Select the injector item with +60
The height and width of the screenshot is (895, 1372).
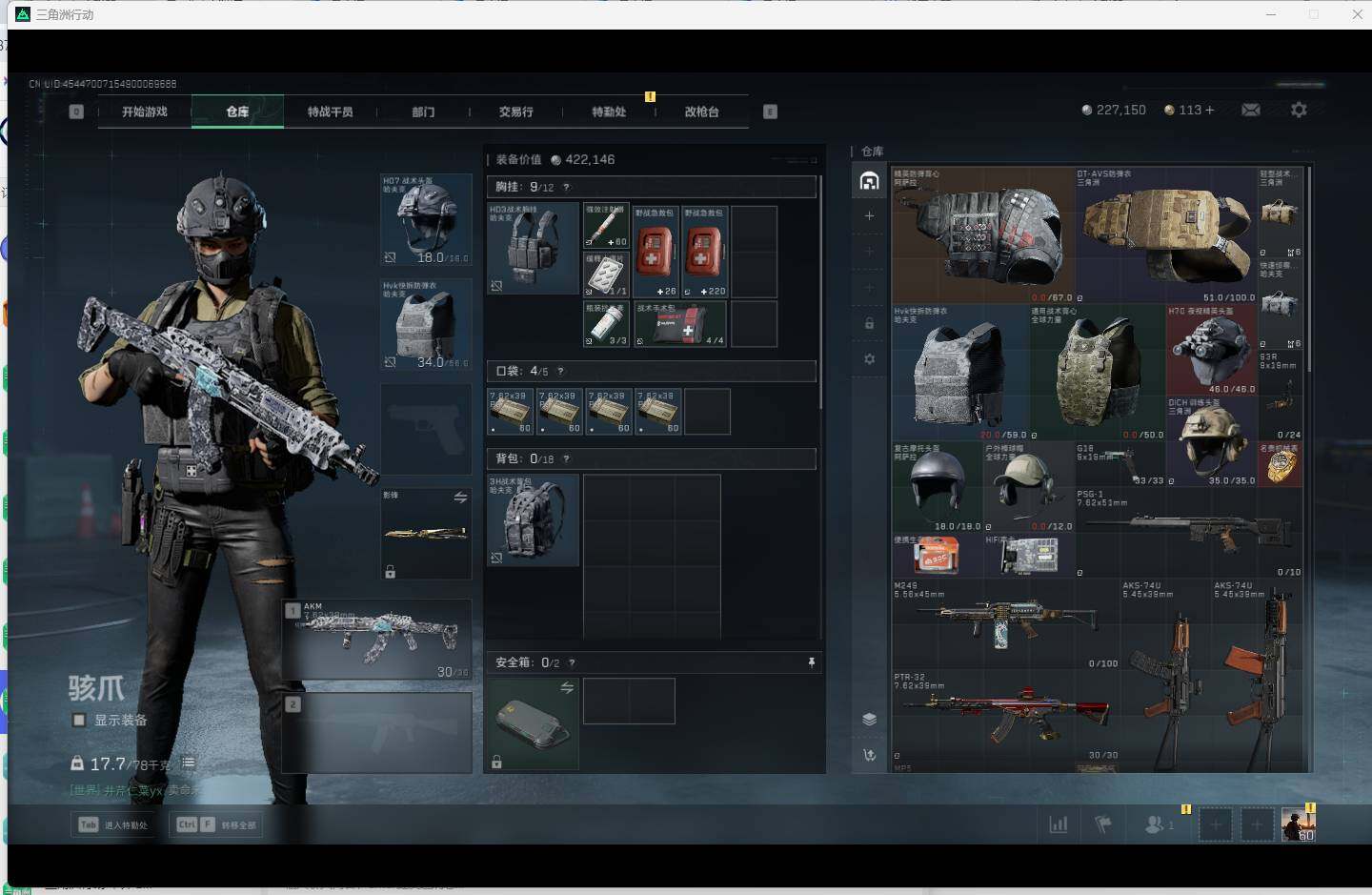(606, 226)
